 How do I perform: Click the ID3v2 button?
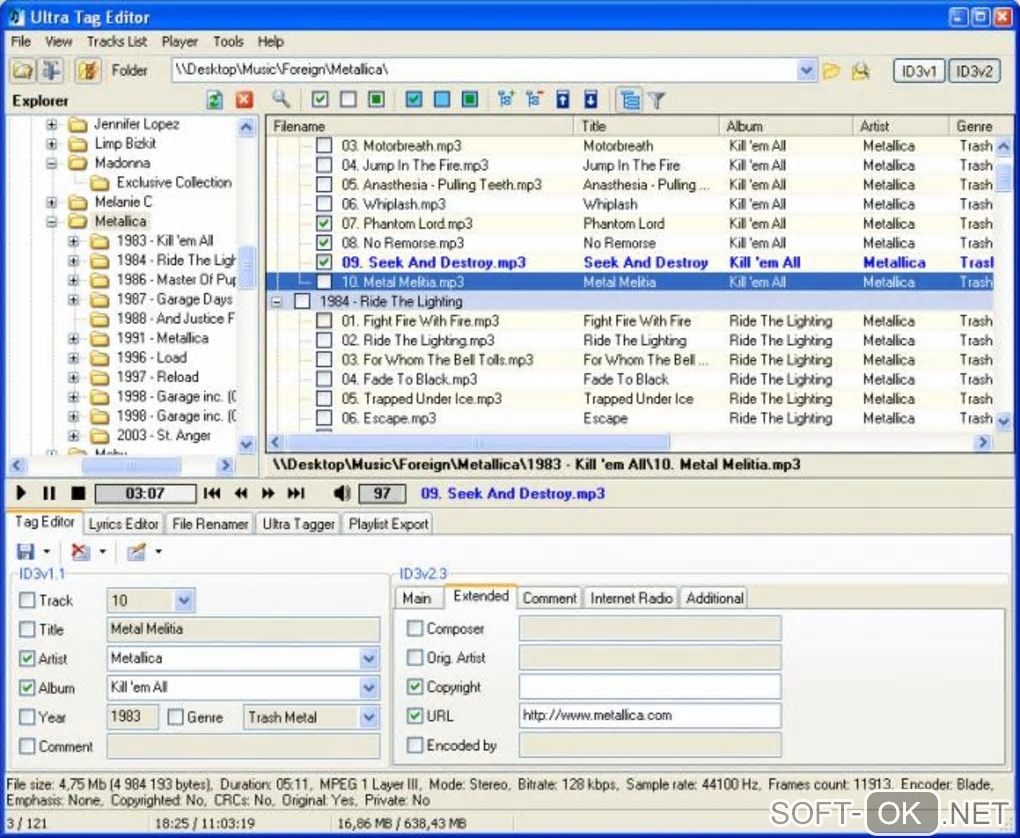click(973, 70)
